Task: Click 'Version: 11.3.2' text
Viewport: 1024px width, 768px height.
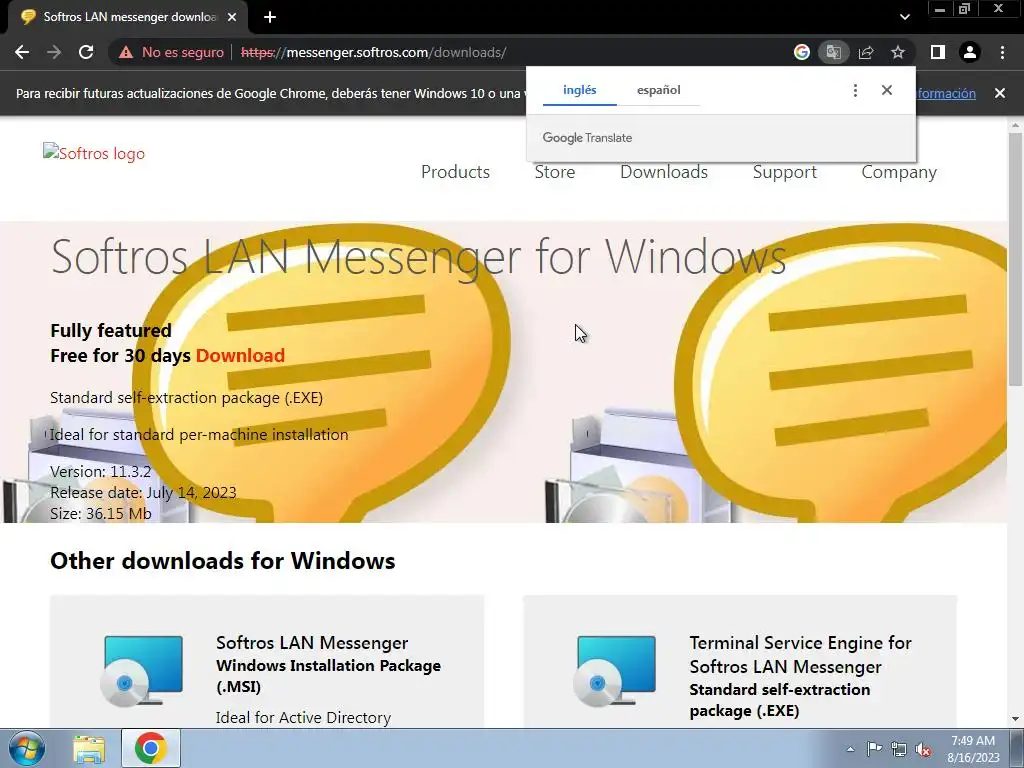Action: 101,472
